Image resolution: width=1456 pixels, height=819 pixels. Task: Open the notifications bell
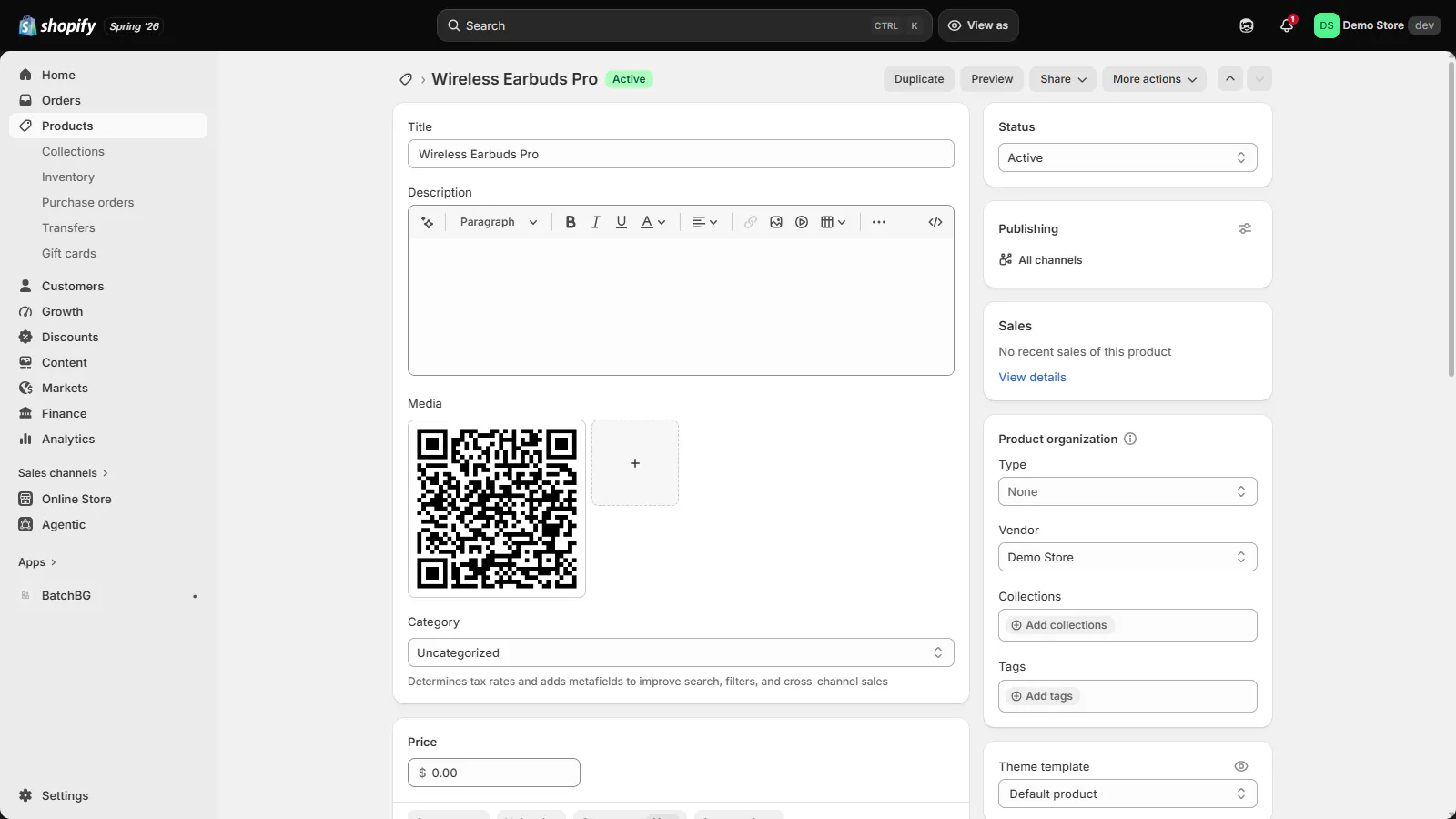tap(1287, 25)
